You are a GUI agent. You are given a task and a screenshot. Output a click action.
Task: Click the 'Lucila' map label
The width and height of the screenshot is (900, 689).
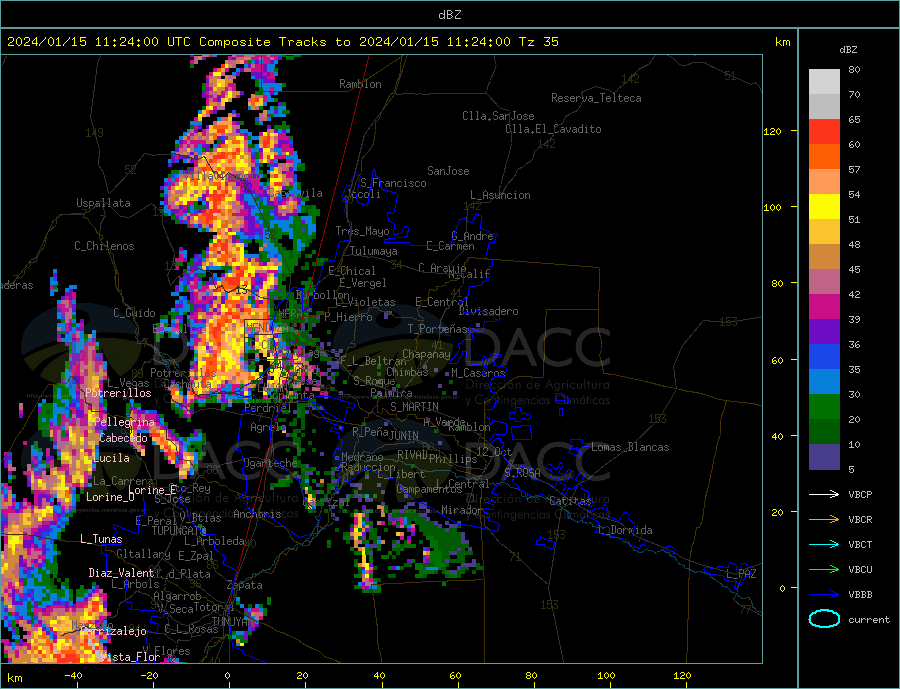coord(111,458)
